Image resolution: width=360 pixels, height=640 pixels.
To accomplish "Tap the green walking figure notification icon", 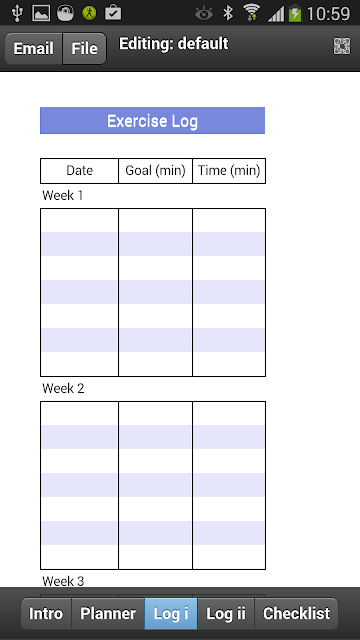I will pyautogui.click(x=89, y=13).
